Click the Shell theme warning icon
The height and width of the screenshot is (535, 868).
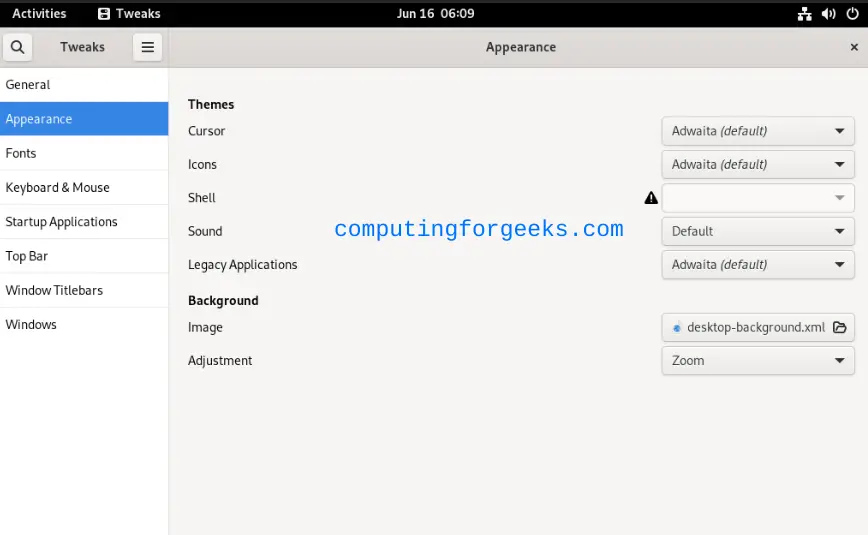click(x=651, y=198)
